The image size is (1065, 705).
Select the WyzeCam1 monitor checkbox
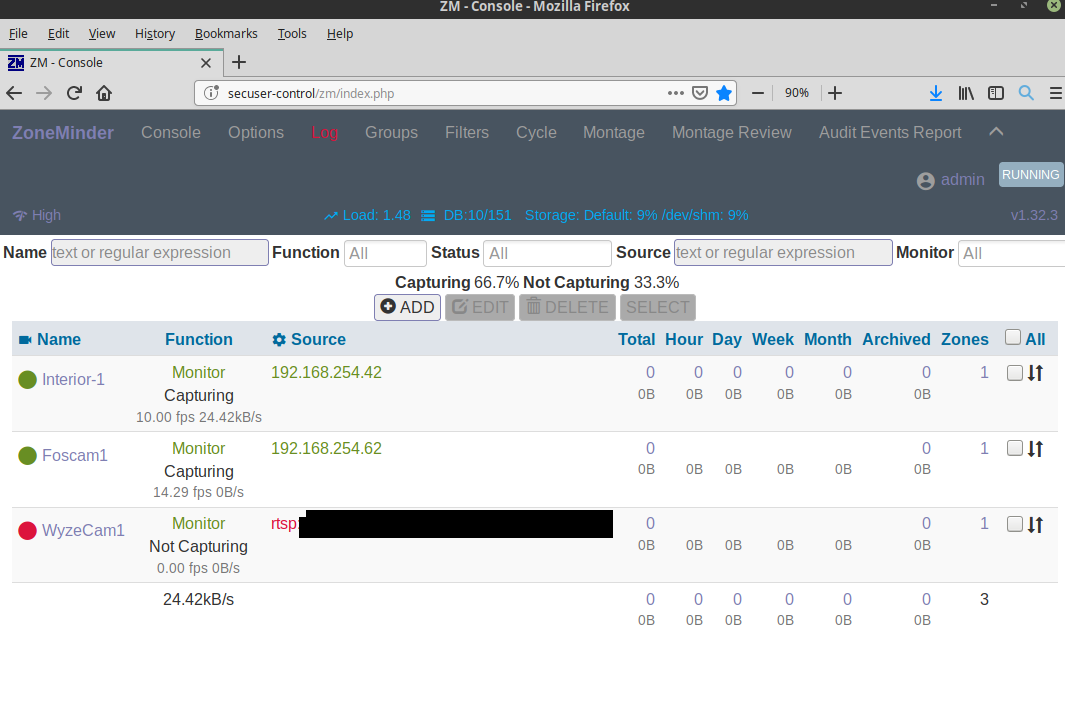[1015, 524]
